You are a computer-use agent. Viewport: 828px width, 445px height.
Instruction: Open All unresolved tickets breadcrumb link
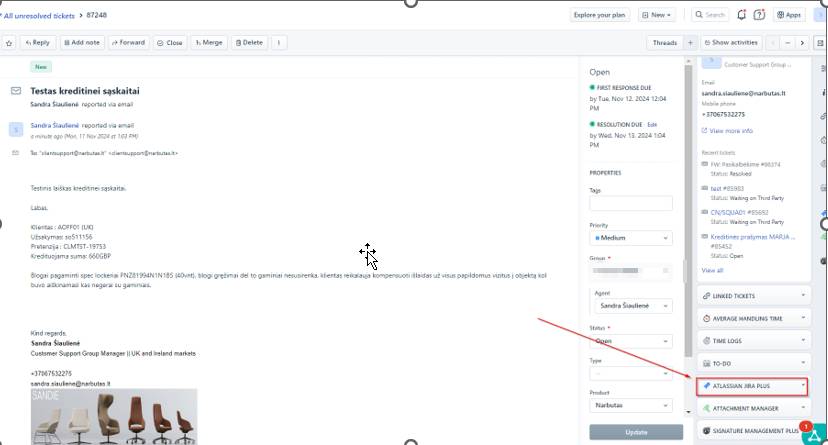39,16
